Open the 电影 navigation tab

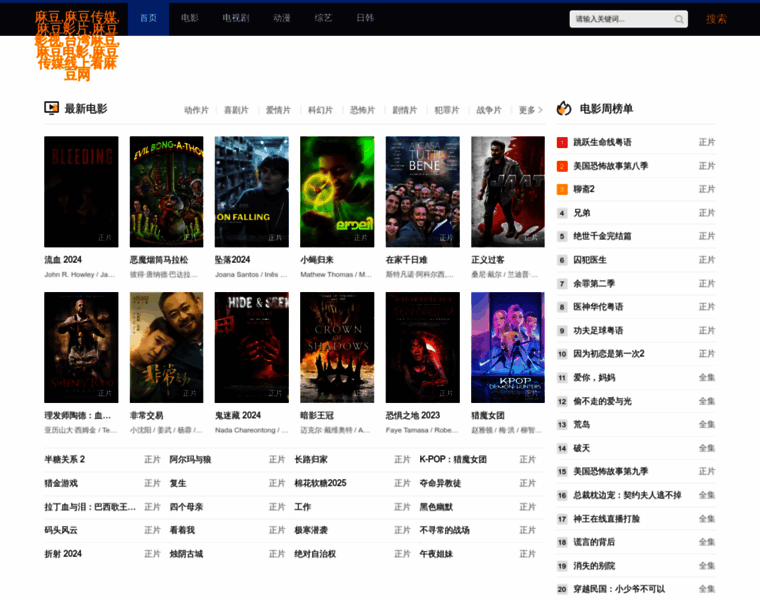(190, 18)
